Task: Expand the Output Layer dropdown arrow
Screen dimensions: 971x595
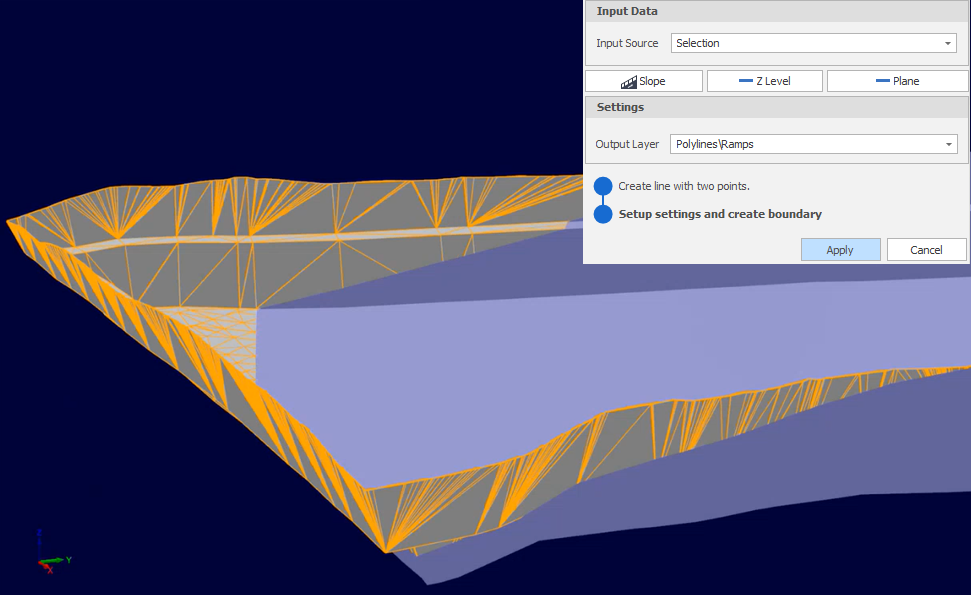Action: [x=948, y=144]
